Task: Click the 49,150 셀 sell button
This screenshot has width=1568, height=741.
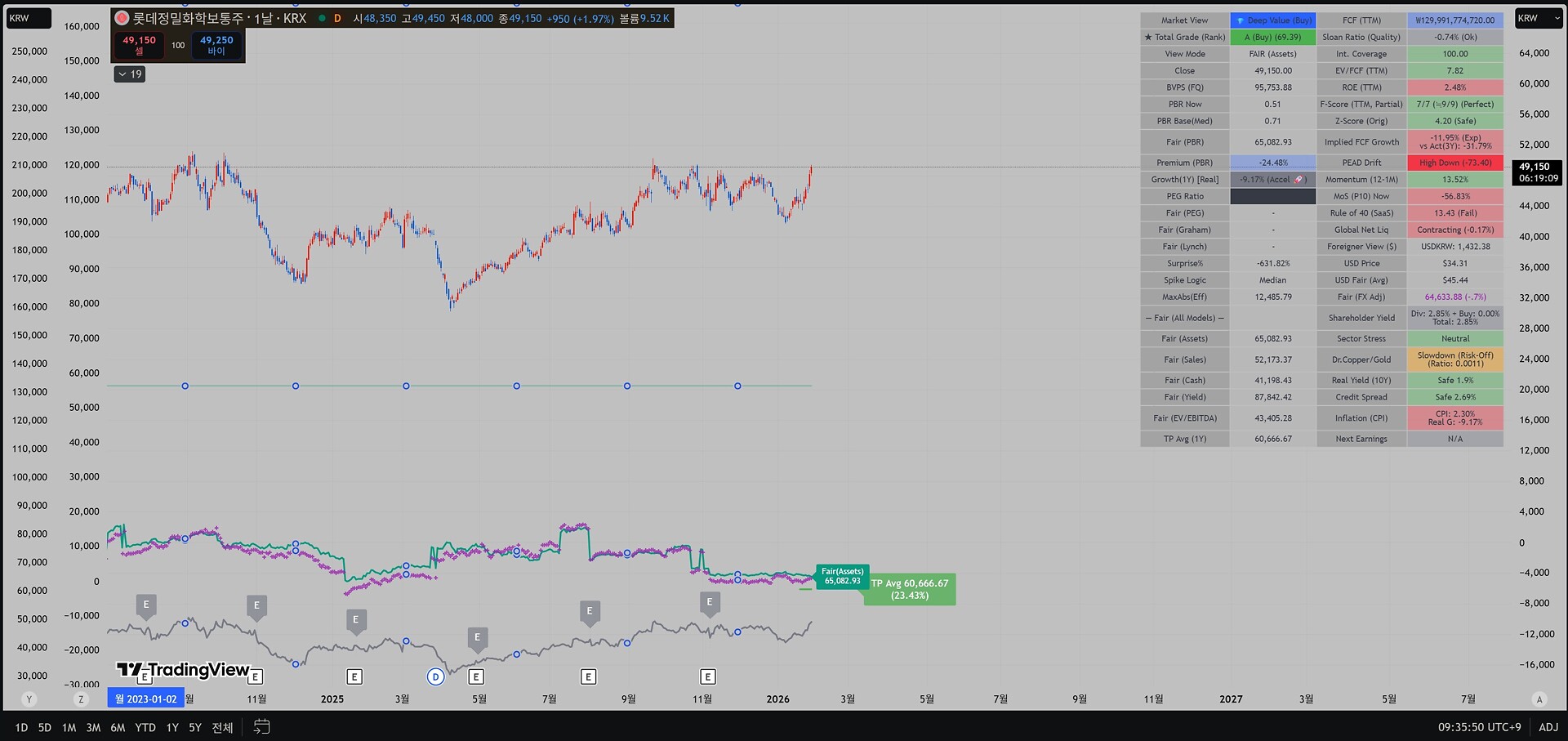Action: coord(139,45)
